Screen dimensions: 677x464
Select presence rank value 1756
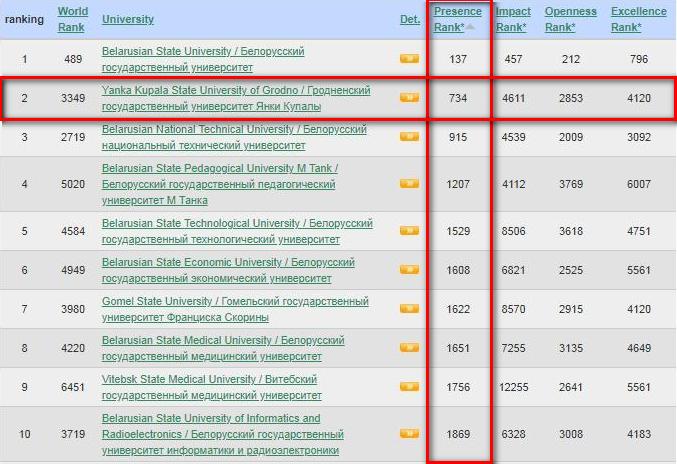pyautogui.click(x=458, y=387)
